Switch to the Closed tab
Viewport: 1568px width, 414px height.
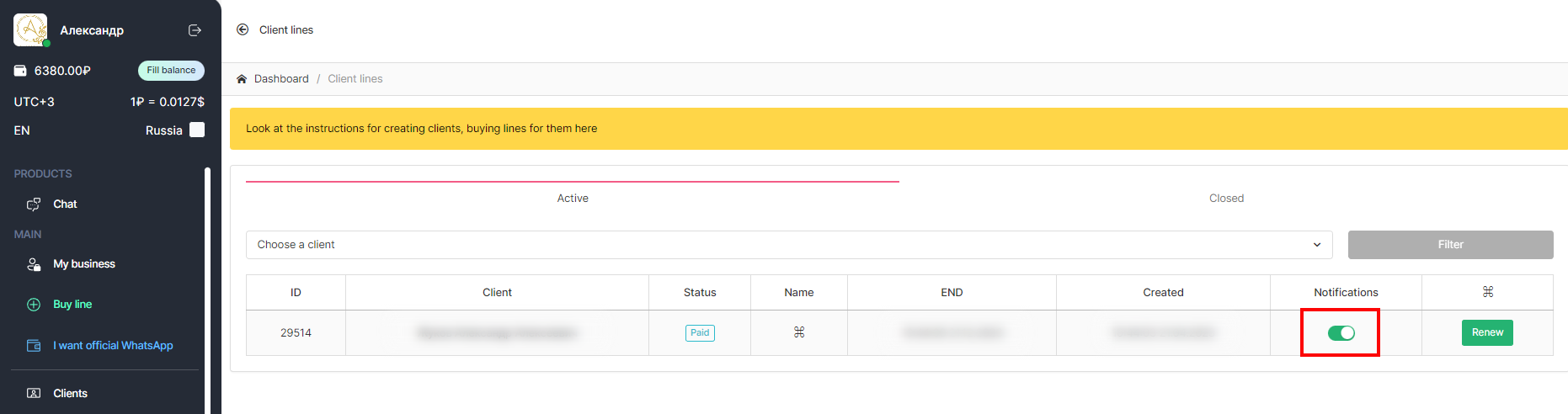pos(1226,199)
